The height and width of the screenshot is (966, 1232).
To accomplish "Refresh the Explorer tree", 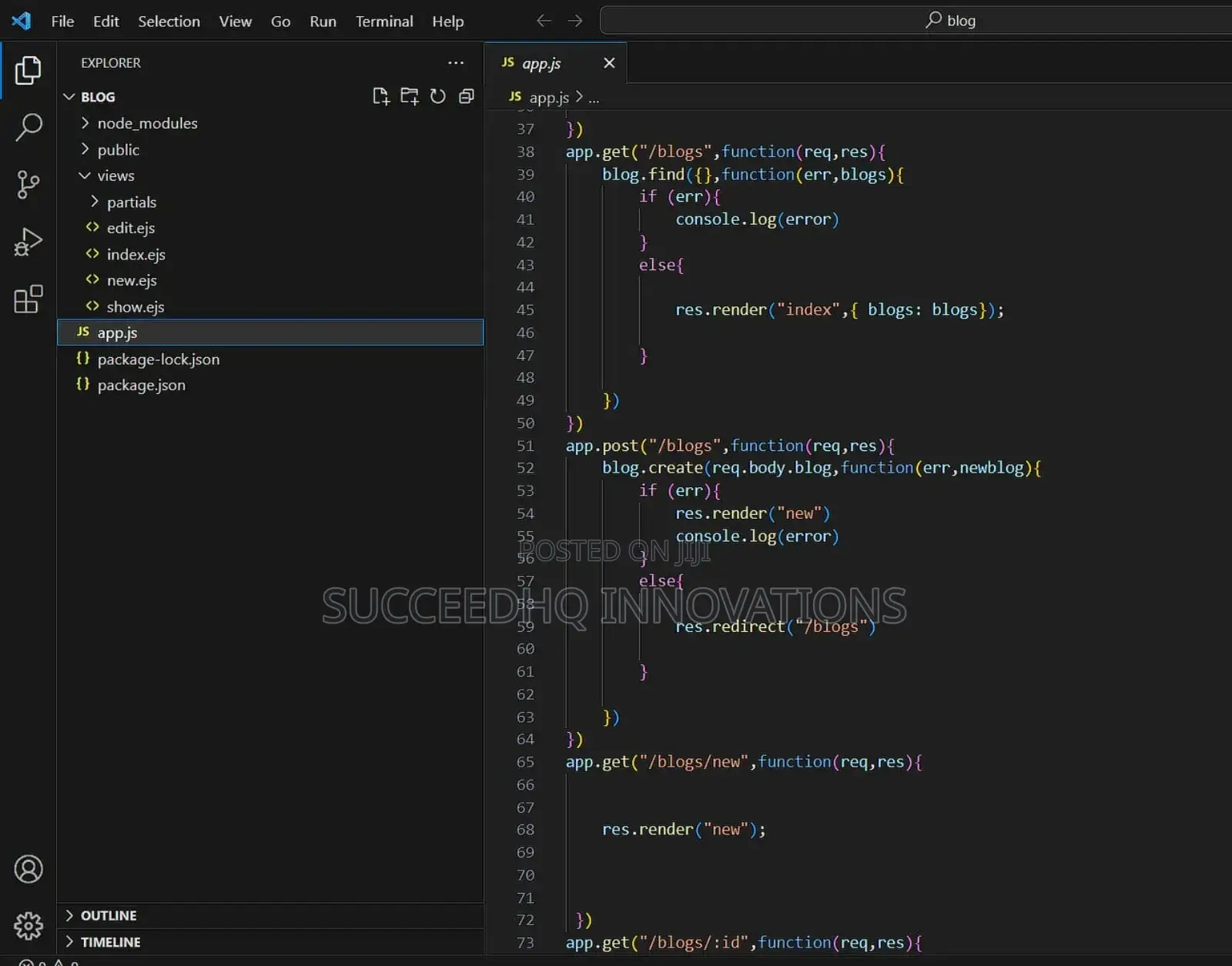I will (x=437, y=96).
